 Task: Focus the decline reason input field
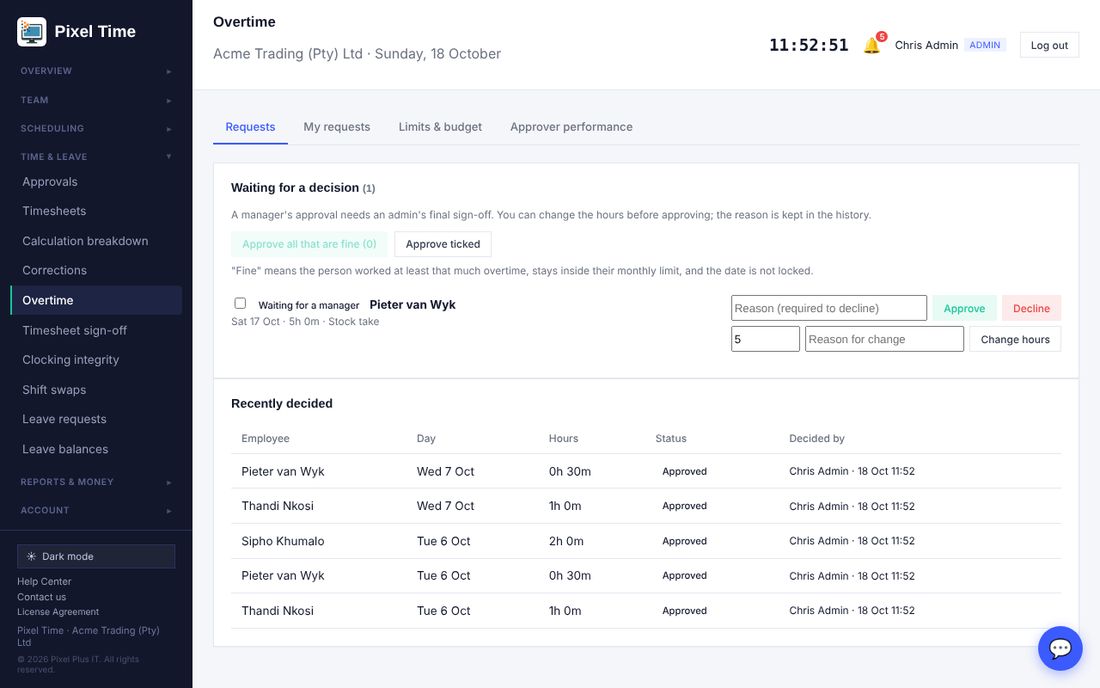[x=829, y=309]
